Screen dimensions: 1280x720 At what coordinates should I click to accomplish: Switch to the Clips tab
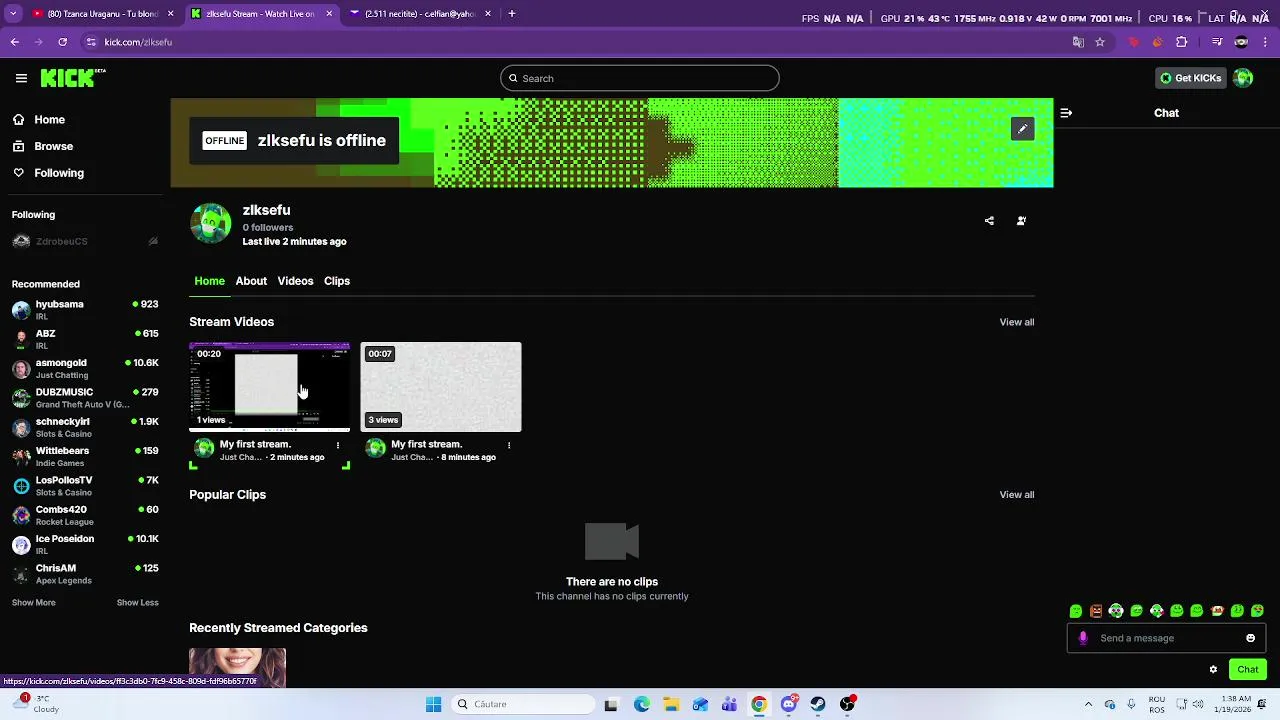tap(337, 281)
